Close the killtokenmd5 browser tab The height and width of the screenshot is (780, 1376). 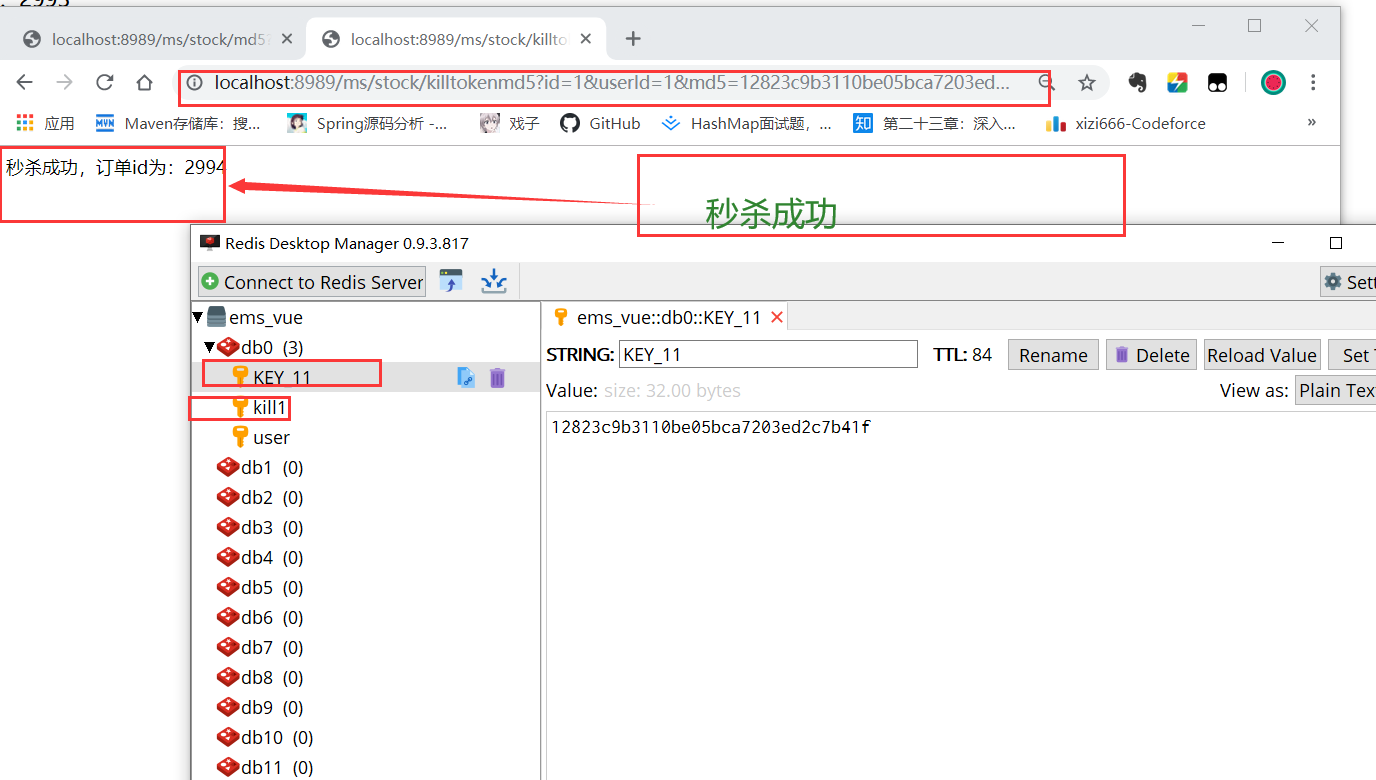click(586, 39)
